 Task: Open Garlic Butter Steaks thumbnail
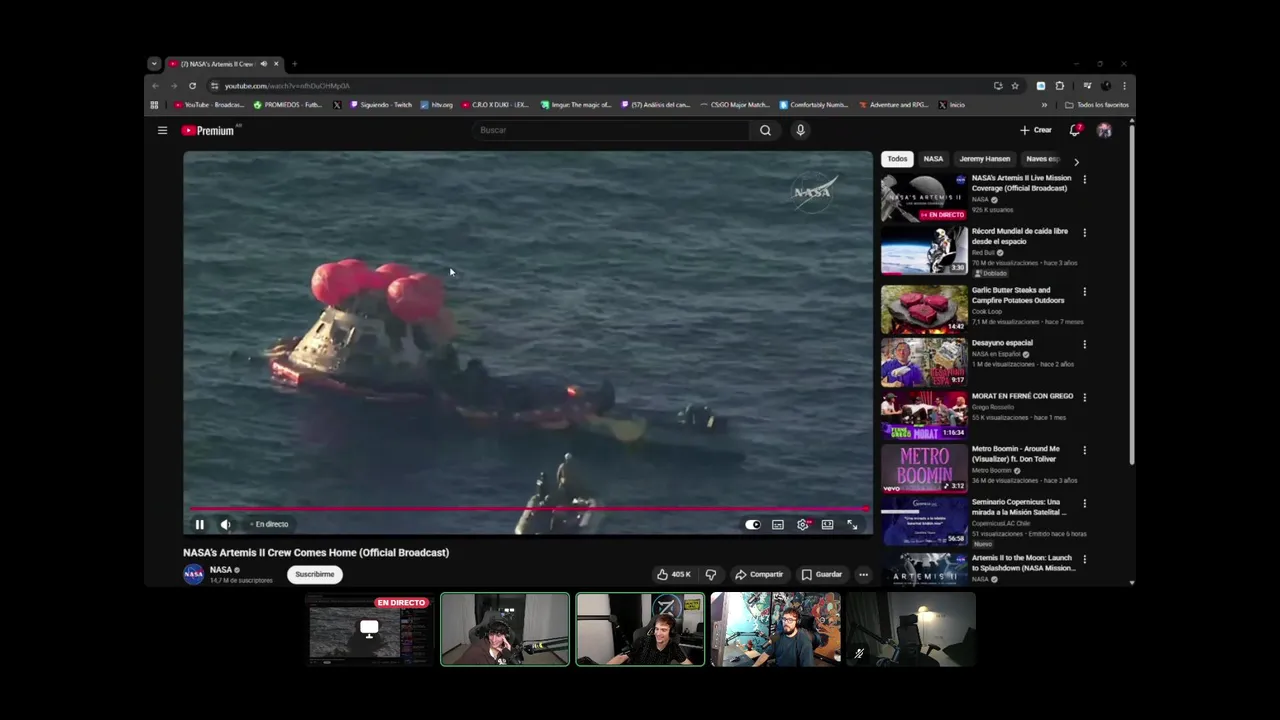pyautogui.click(x=924, y=309)
